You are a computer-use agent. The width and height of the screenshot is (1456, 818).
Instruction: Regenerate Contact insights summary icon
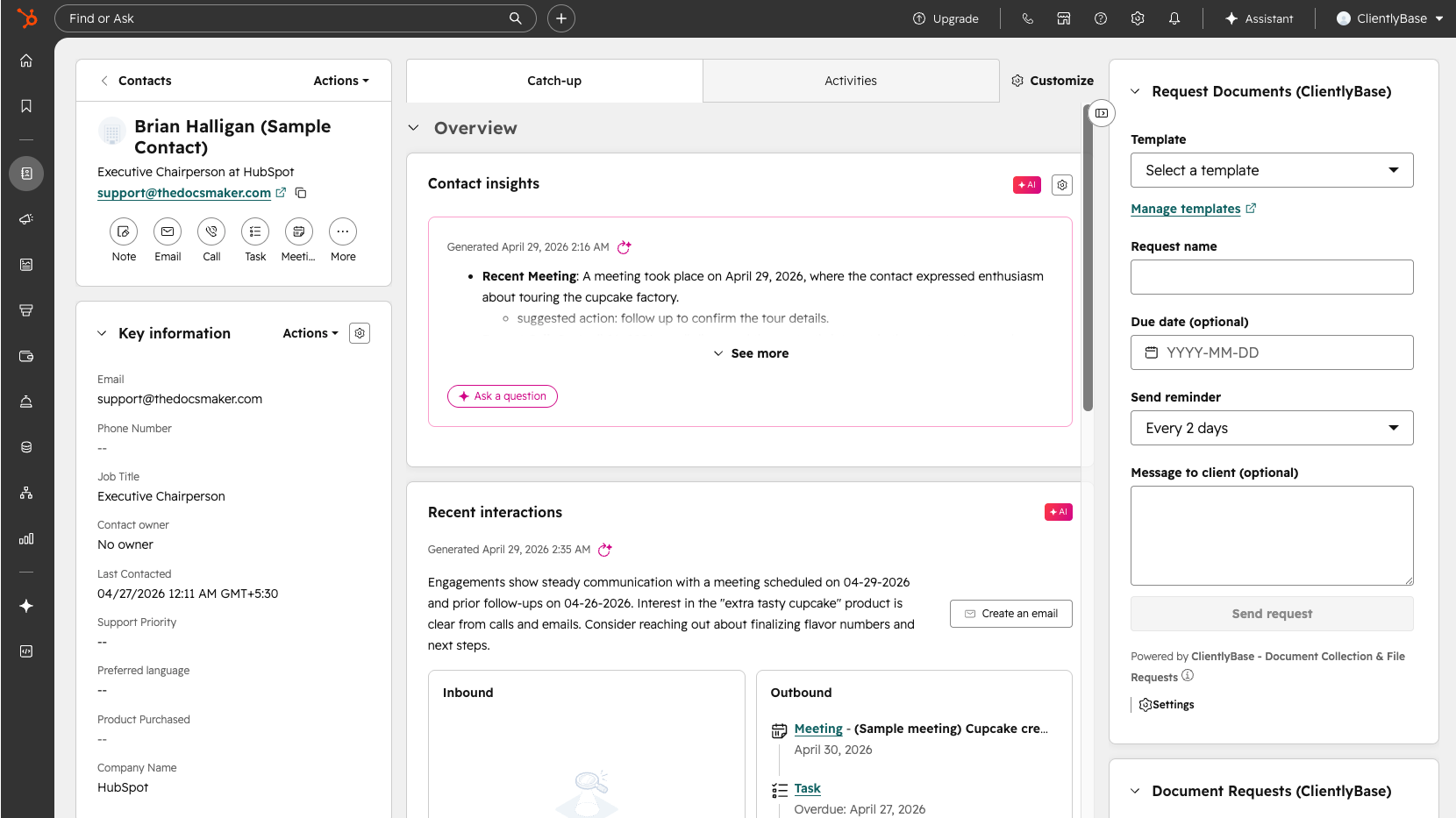[x=625, y=247]
